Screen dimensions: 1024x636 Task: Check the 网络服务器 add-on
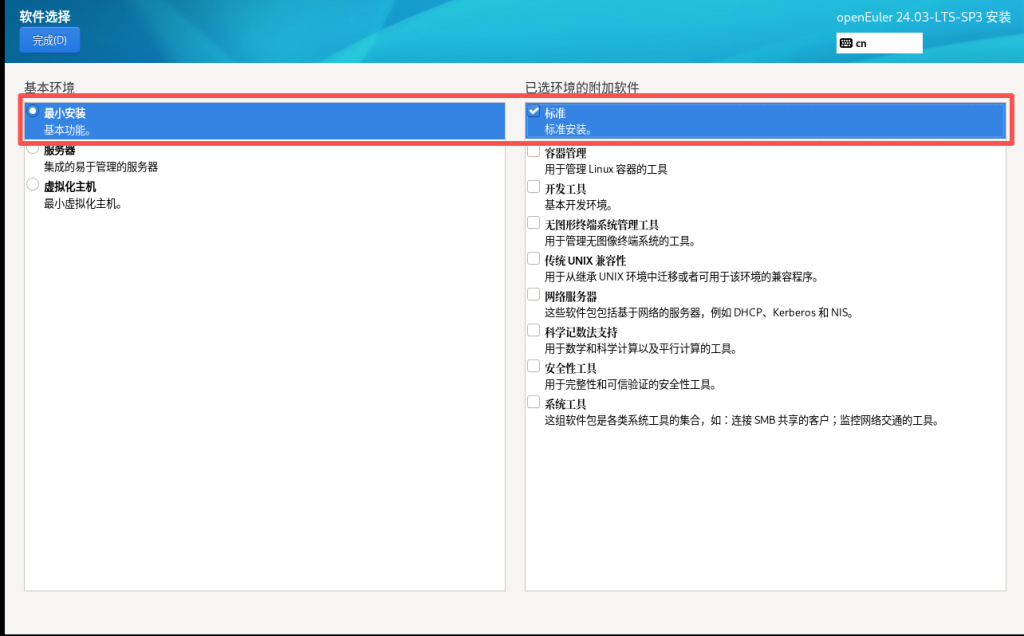534,295
